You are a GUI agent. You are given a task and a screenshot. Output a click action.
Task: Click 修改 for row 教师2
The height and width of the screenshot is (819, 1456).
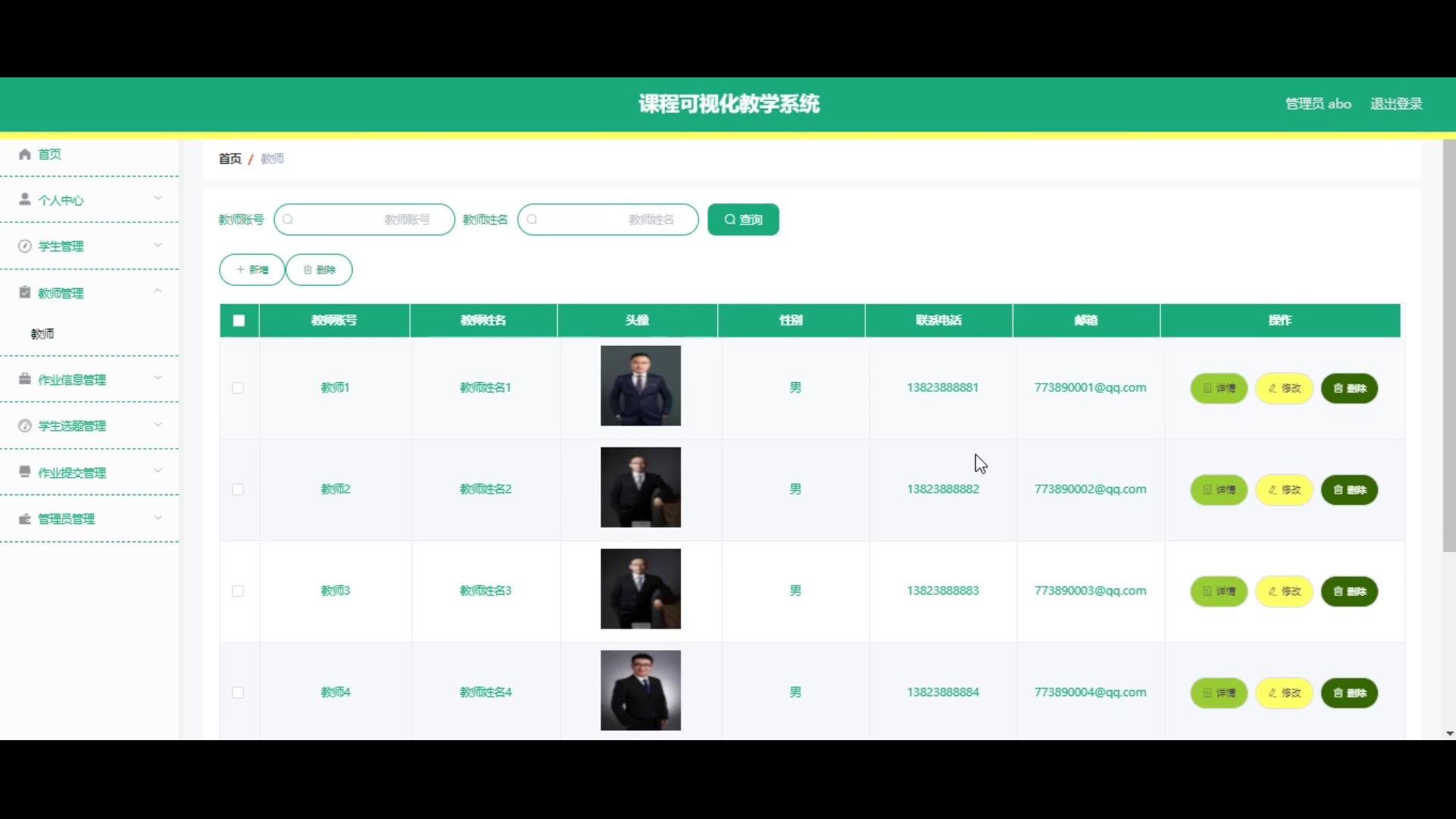(x=1285, y=490)
